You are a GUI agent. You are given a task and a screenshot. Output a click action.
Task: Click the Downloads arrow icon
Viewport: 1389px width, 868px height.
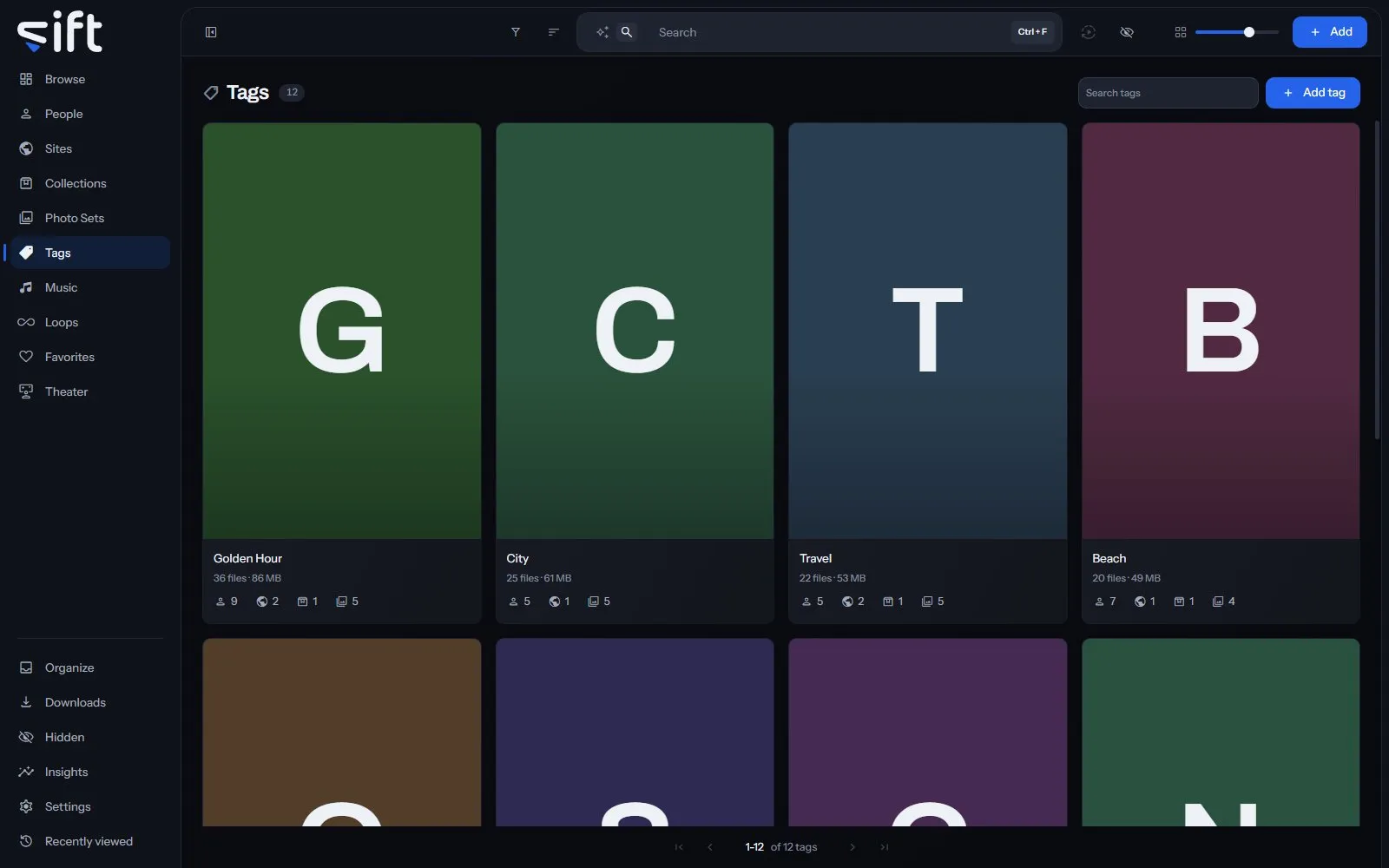pyautogui.click(x=26, y=702)
